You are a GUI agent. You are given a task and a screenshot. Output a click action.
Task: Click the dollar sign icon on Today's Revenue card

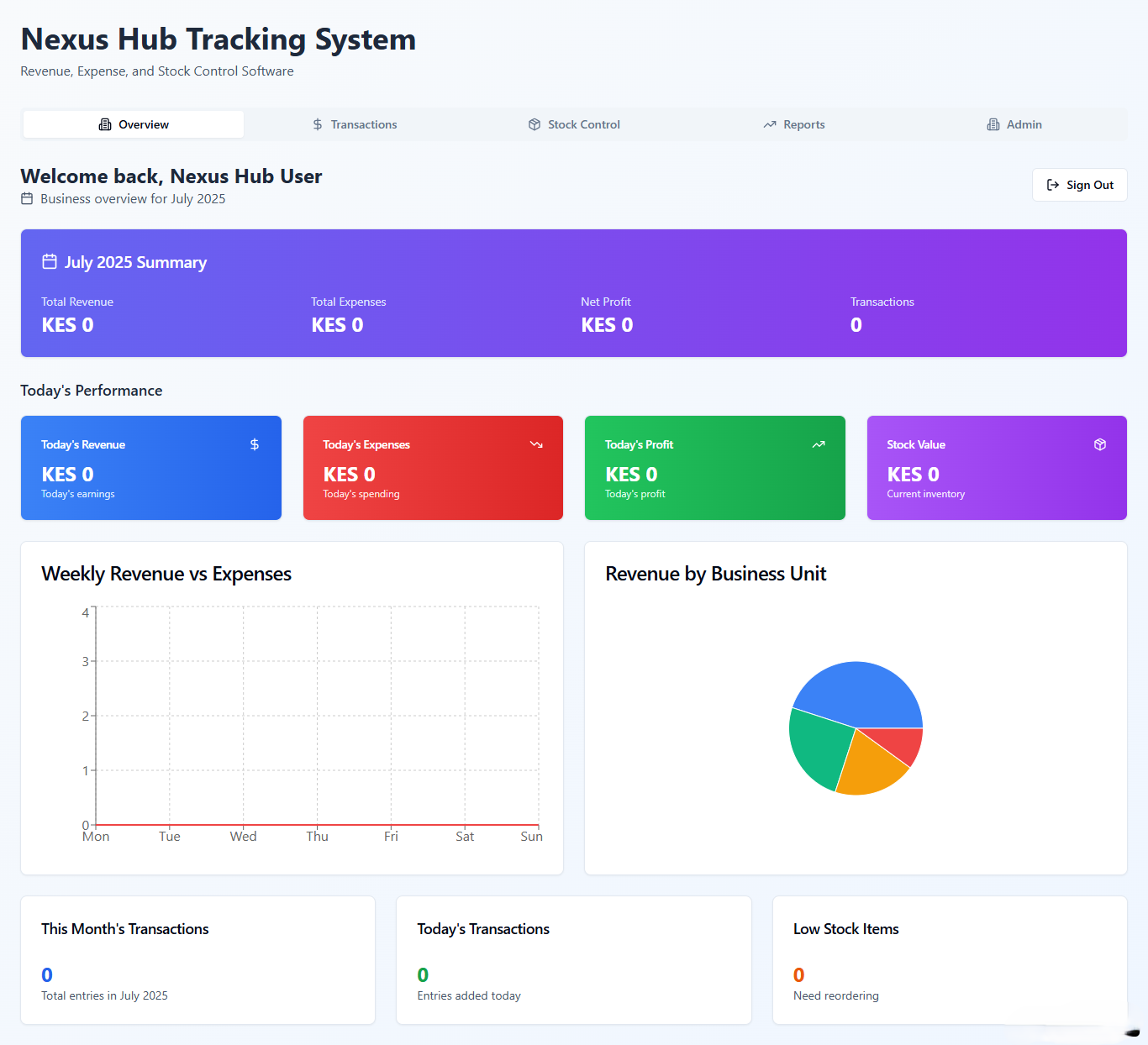click(x=254, y=444)
